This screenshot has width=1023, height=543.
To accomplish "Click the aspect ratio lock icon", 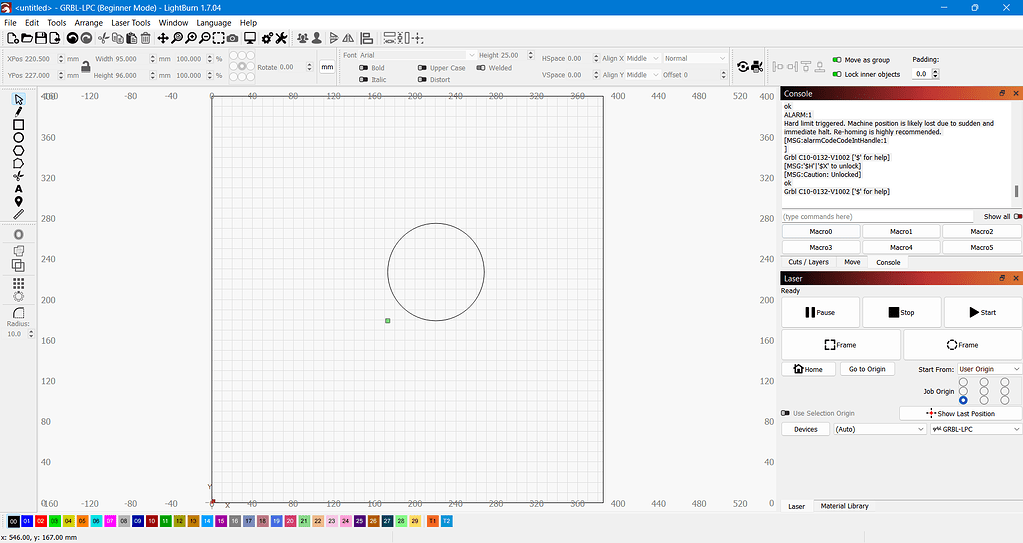I will pyautogui.click(x=86, y=66).
